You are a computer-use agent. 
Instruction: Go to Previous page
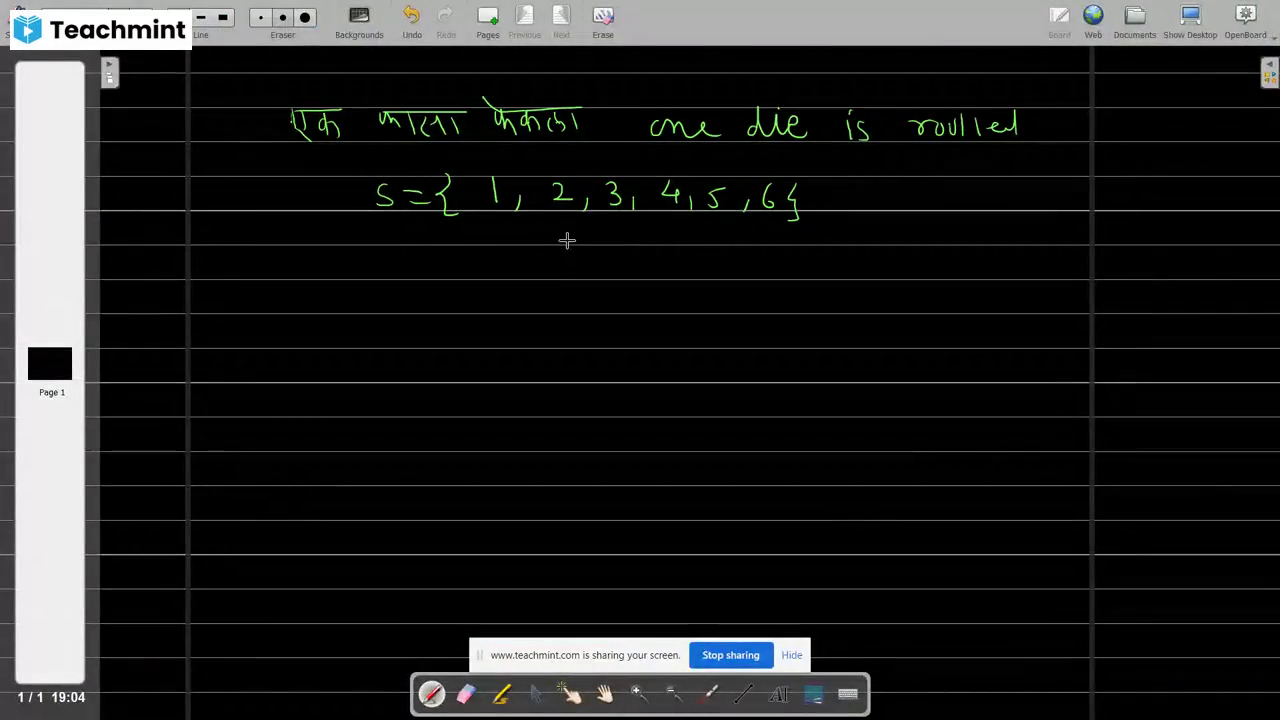524,22
